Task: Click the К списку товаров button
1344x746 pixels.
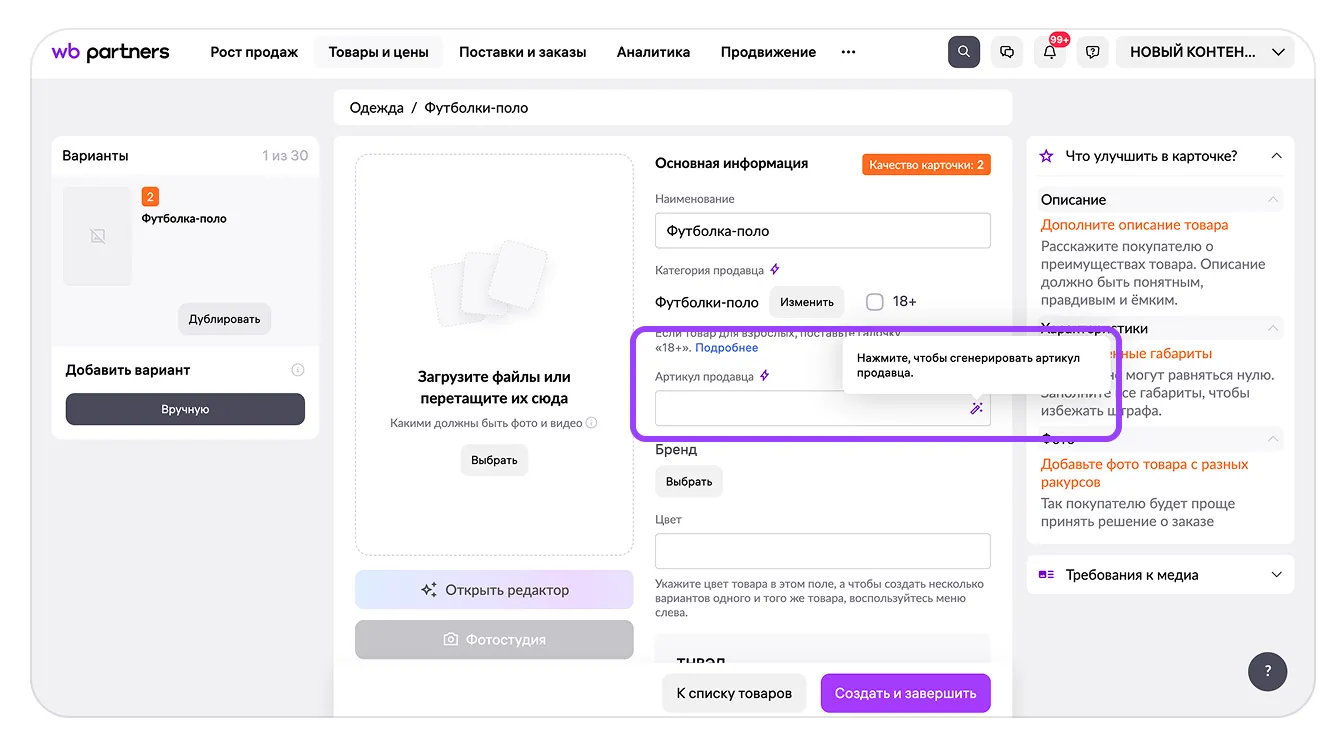Action: coord(734,693)
